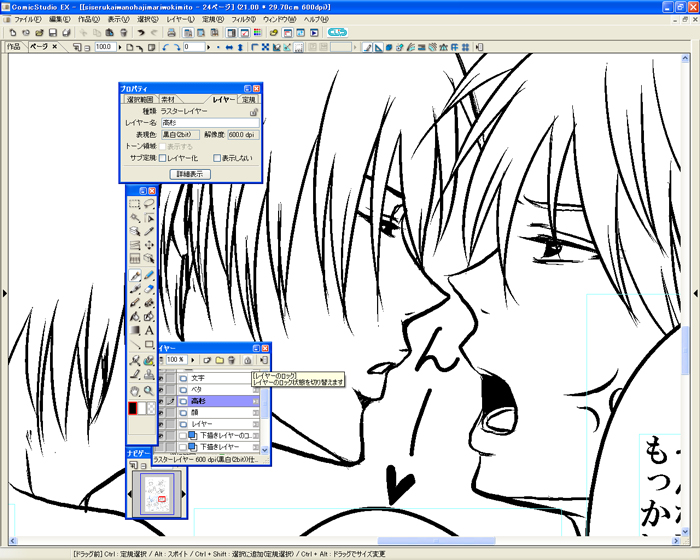Select the hand pan tool
The width and height of the screenshot is (700, 560).
click(134, 391)
